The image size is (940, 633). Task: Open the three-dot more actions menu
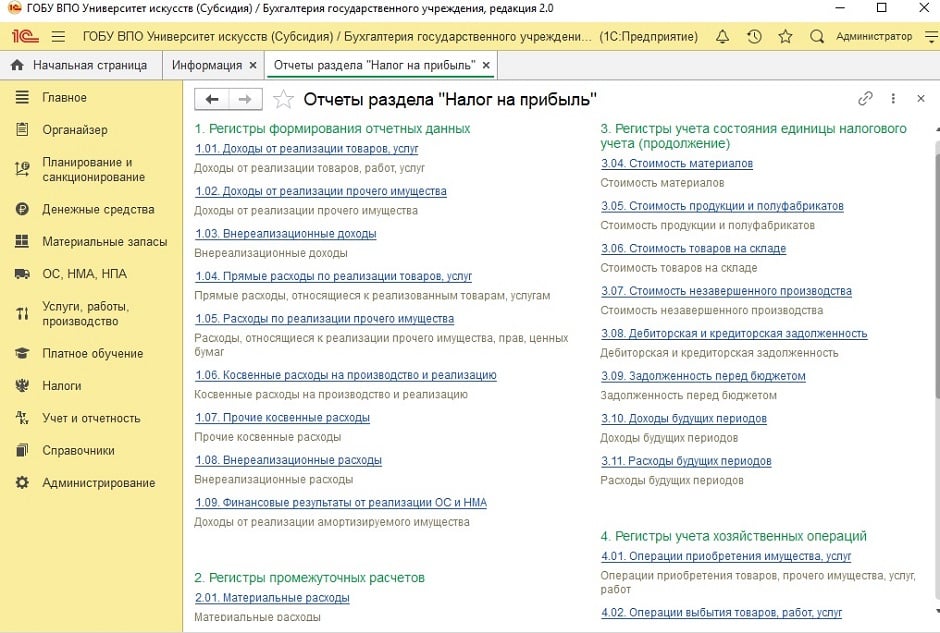point(892,99)
